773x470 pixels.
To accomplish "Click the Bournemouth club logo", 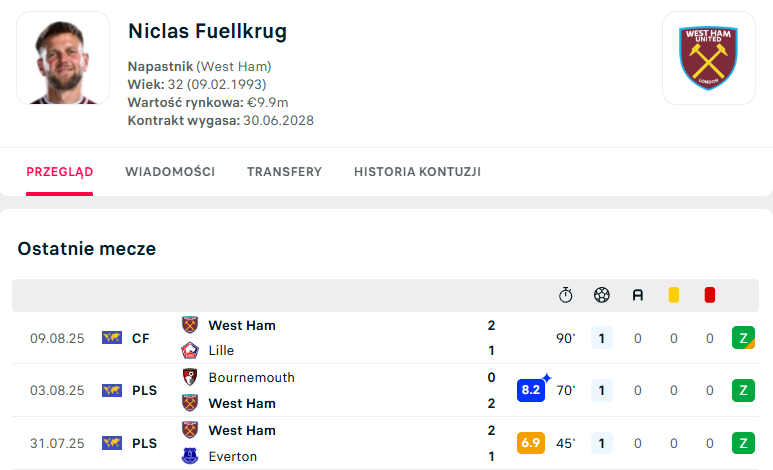I will click(x=190, y=377).
